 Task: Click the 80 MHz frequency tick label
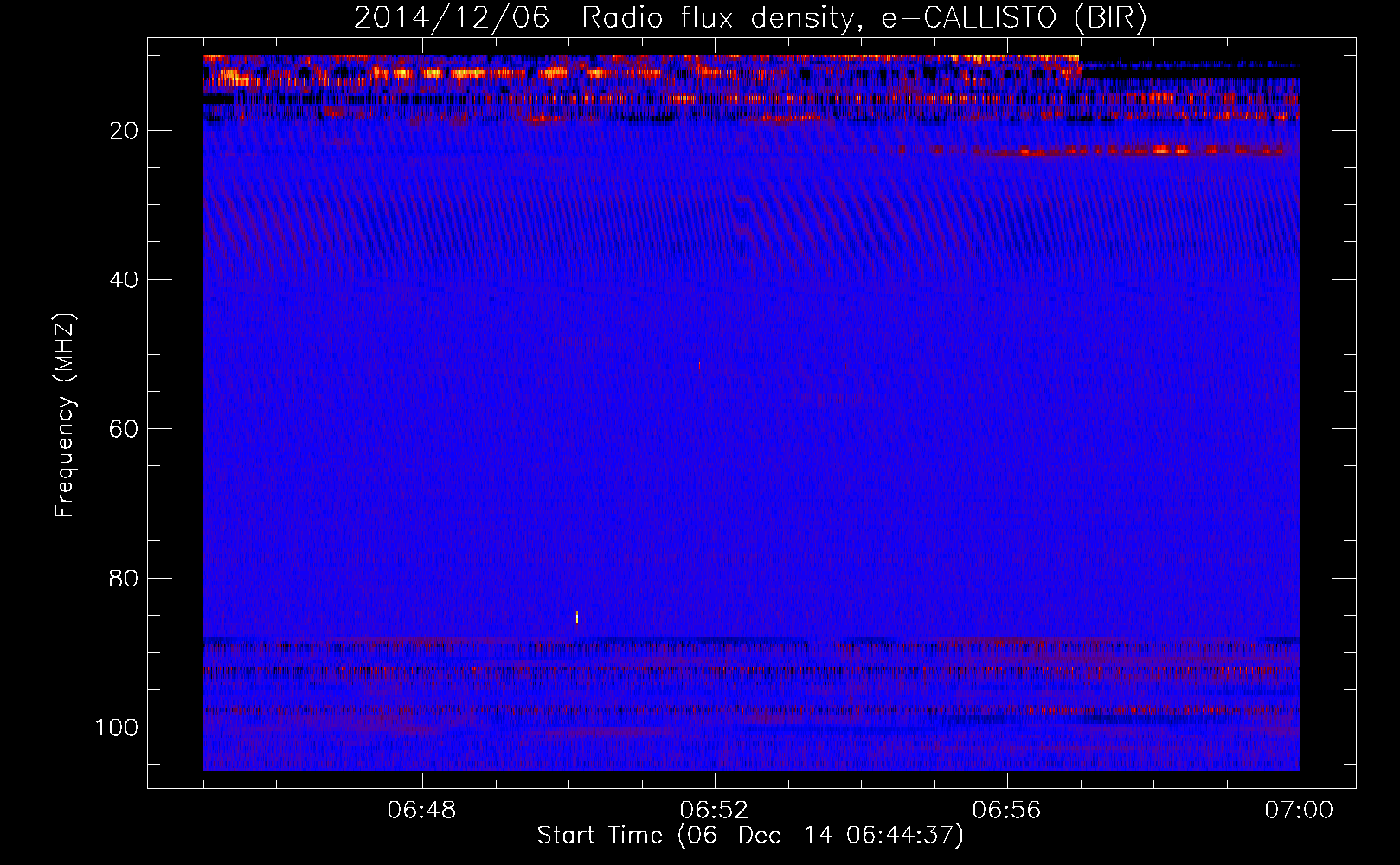click(125, 579)
